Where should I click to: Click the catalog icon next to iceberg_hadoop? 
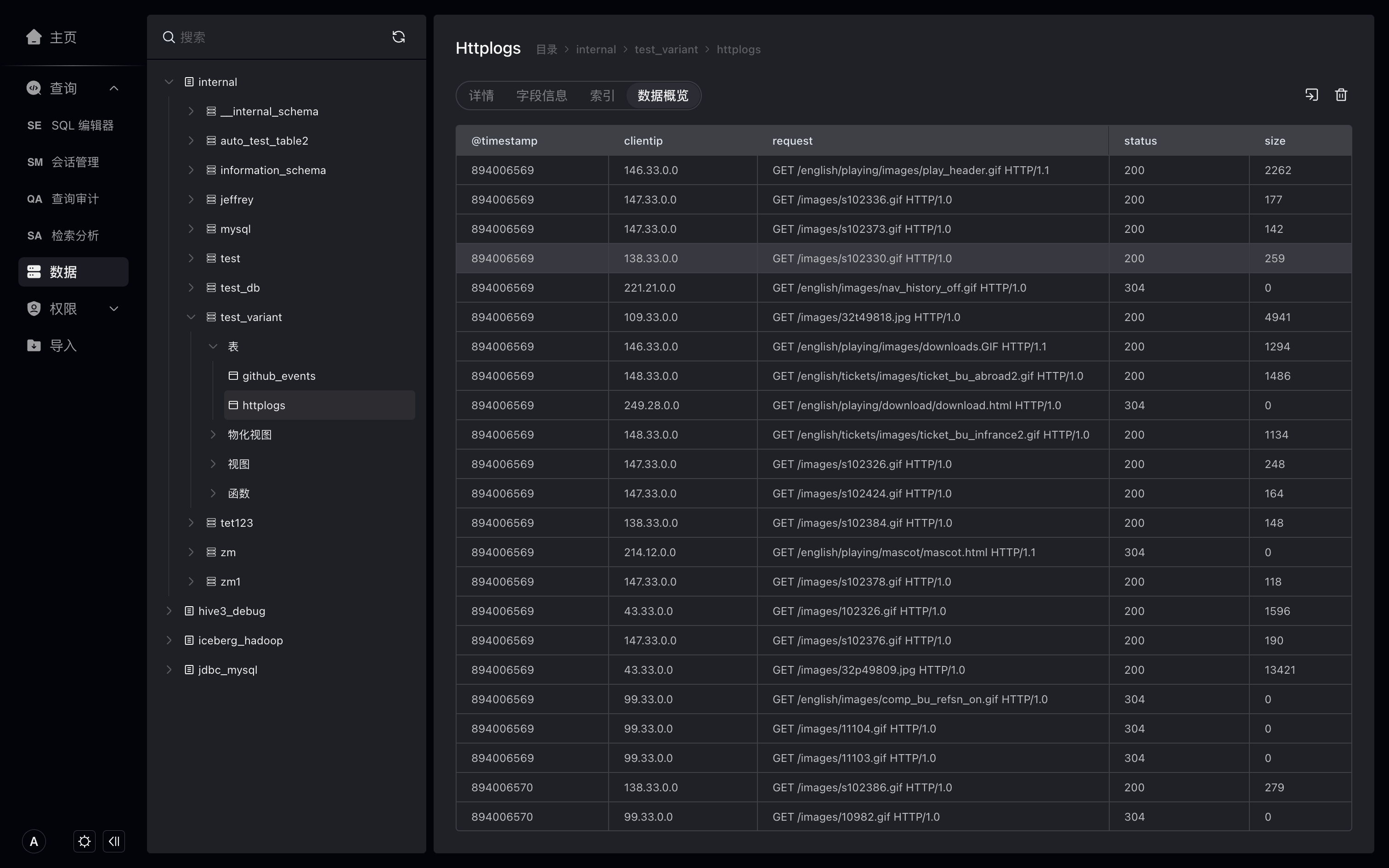coord(189,640)
